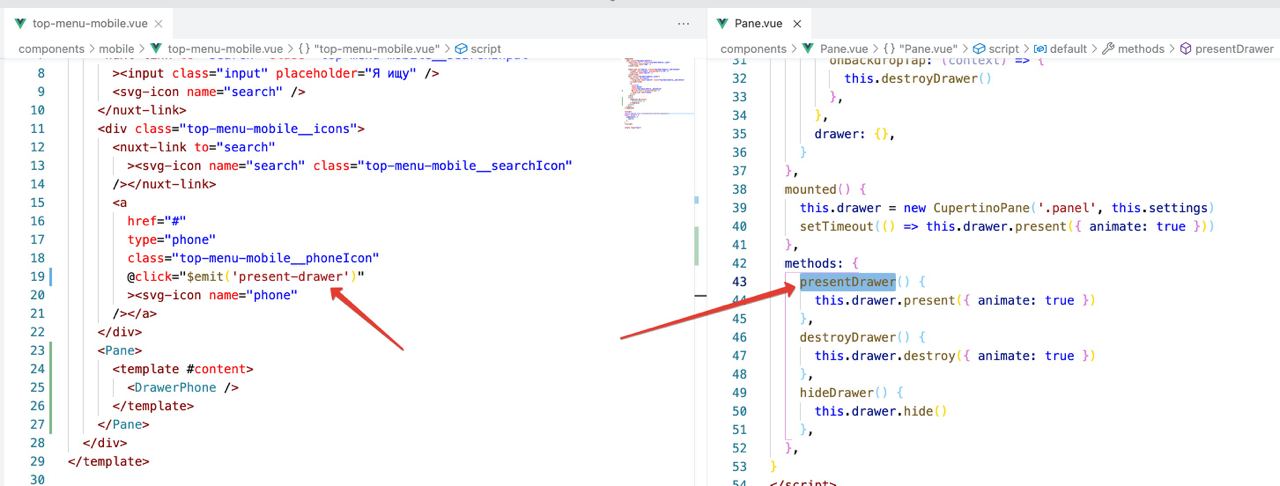Open the script breadcrumb in left editor
Image resolution: width=1280 pixels, height=486 pixels.
[478, 48]
